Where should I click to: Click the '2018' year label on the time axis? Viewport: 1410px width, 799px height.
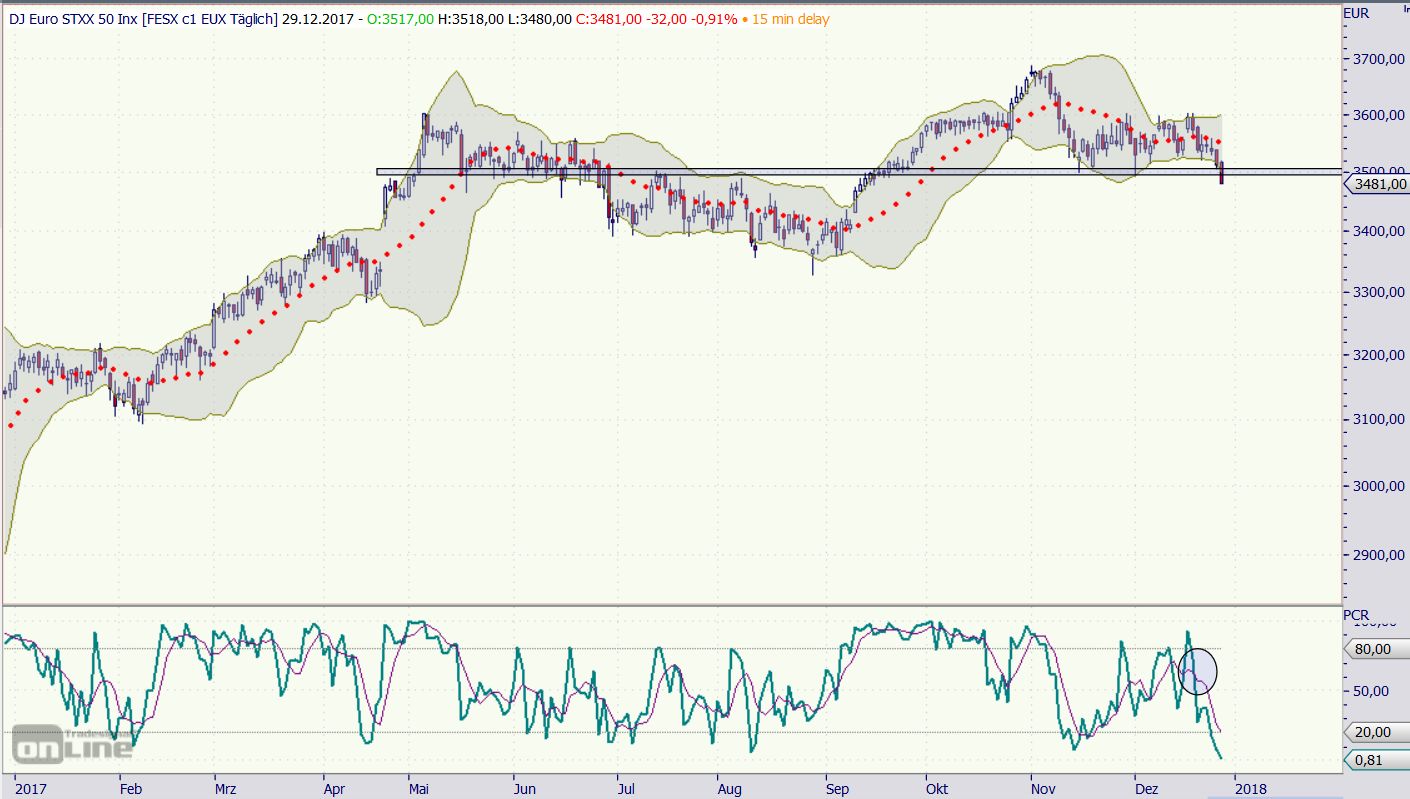(1250, 789)
